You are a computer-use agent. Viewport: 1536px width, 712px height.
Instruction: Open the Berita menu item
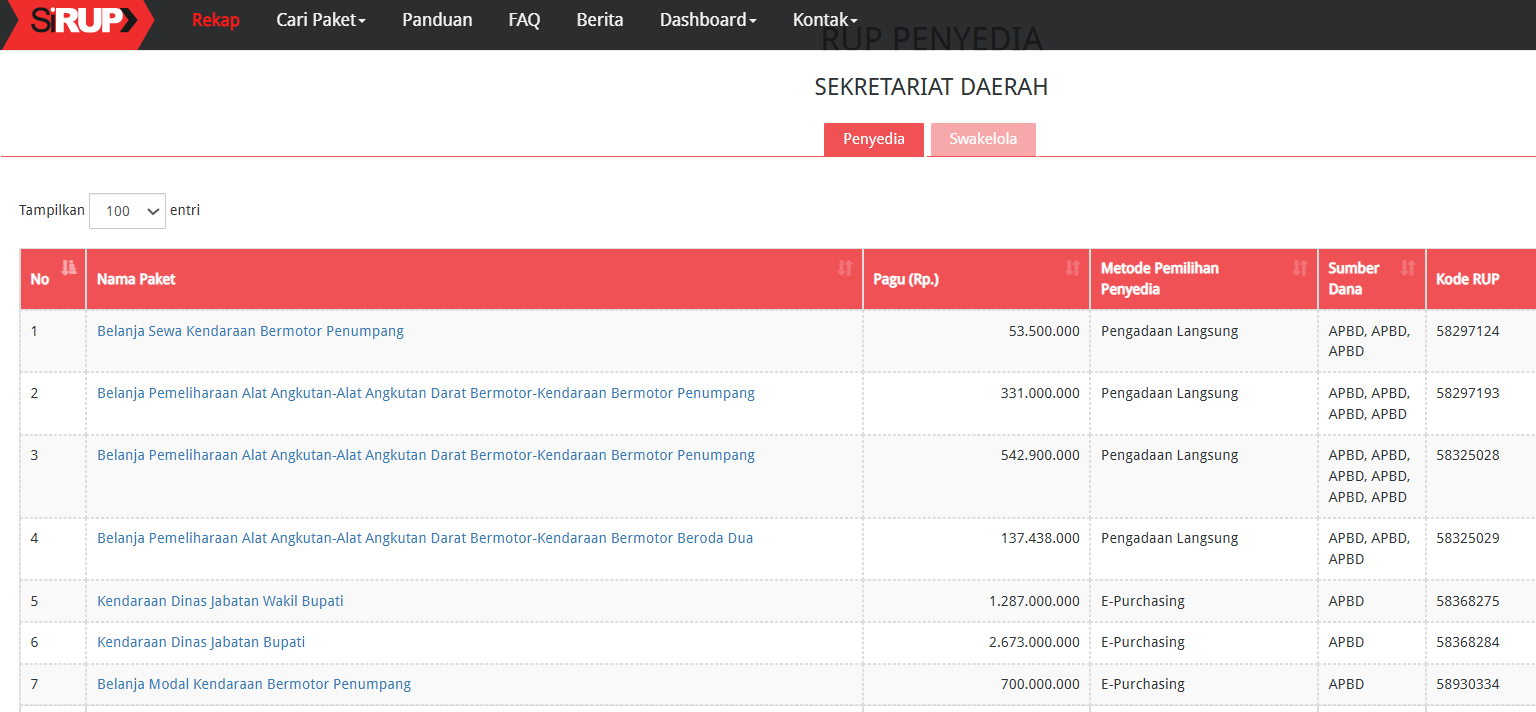(600, 20)
